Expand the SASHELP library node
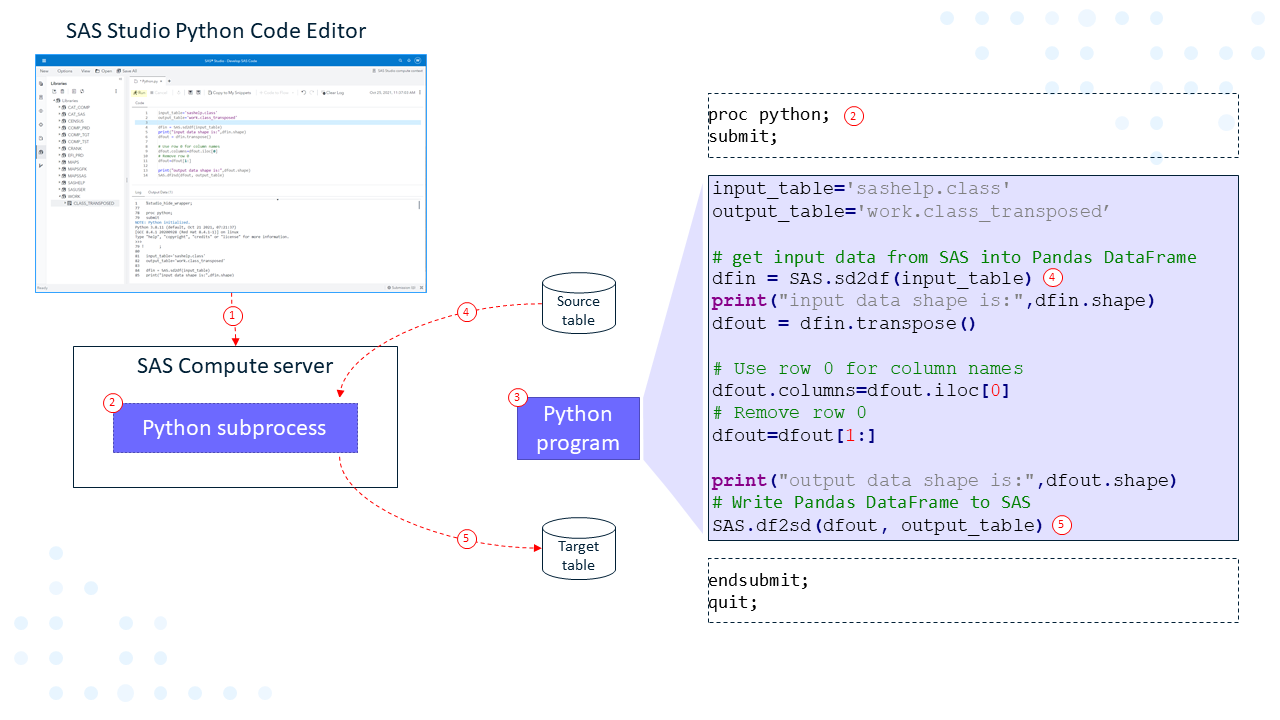This screenshot has width=1280, height=720. tap(60, 183)
